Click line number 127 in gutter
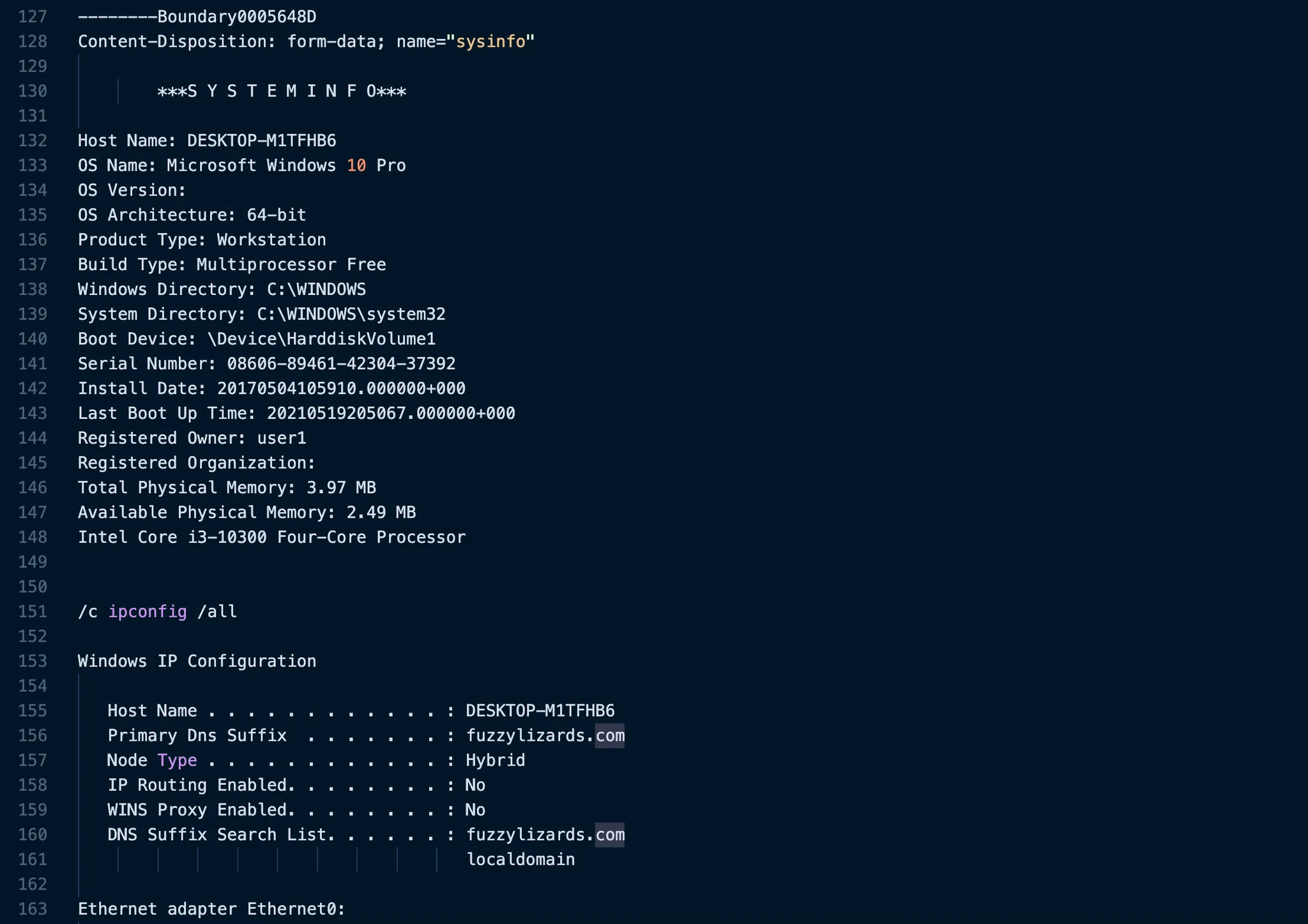The image size is (1308, 924). [x=33, y=17]
